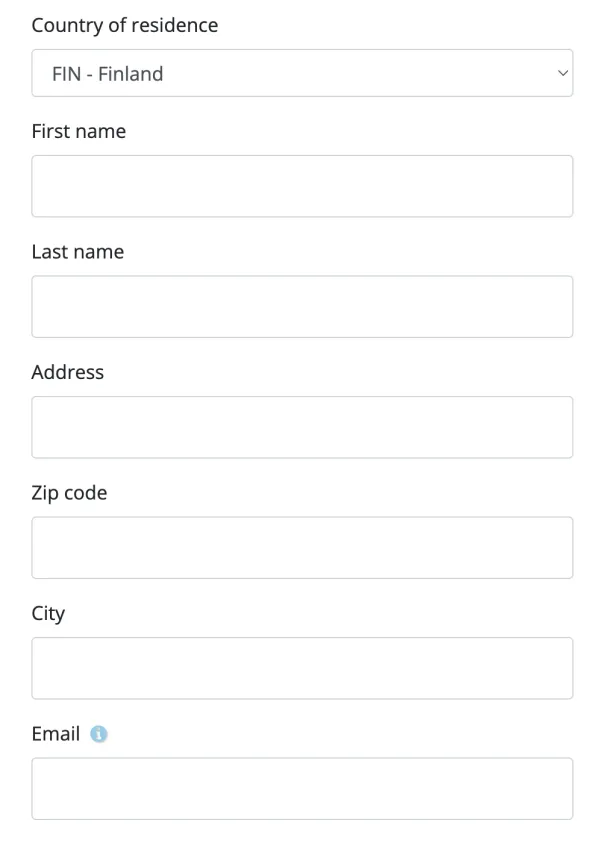Focus the Zip code field
This screenshot has width=600, height=846.
(x=300, y=547)
